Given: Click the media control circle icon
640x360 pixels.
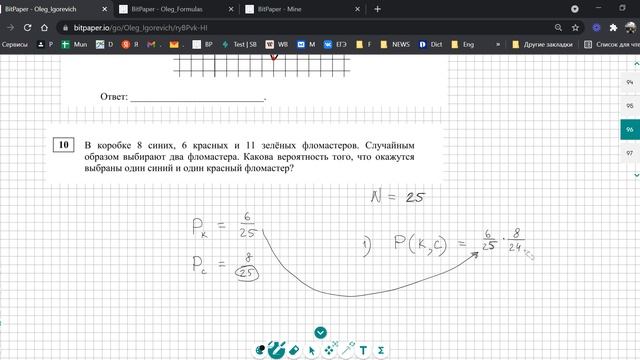Looking at the screenshot, I should [x=575, y=9].
